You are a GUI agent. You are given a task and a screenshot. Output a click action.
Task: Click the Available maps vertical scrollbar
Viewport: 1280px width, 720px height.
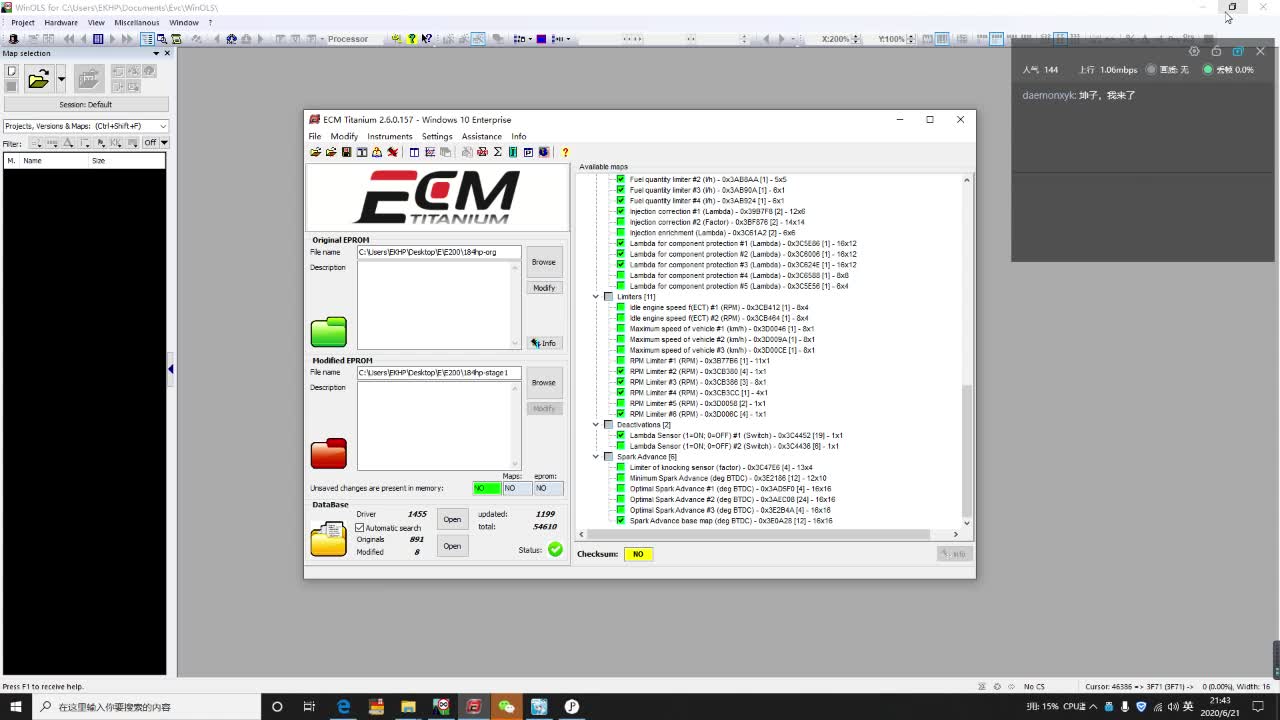coord(966,351)
